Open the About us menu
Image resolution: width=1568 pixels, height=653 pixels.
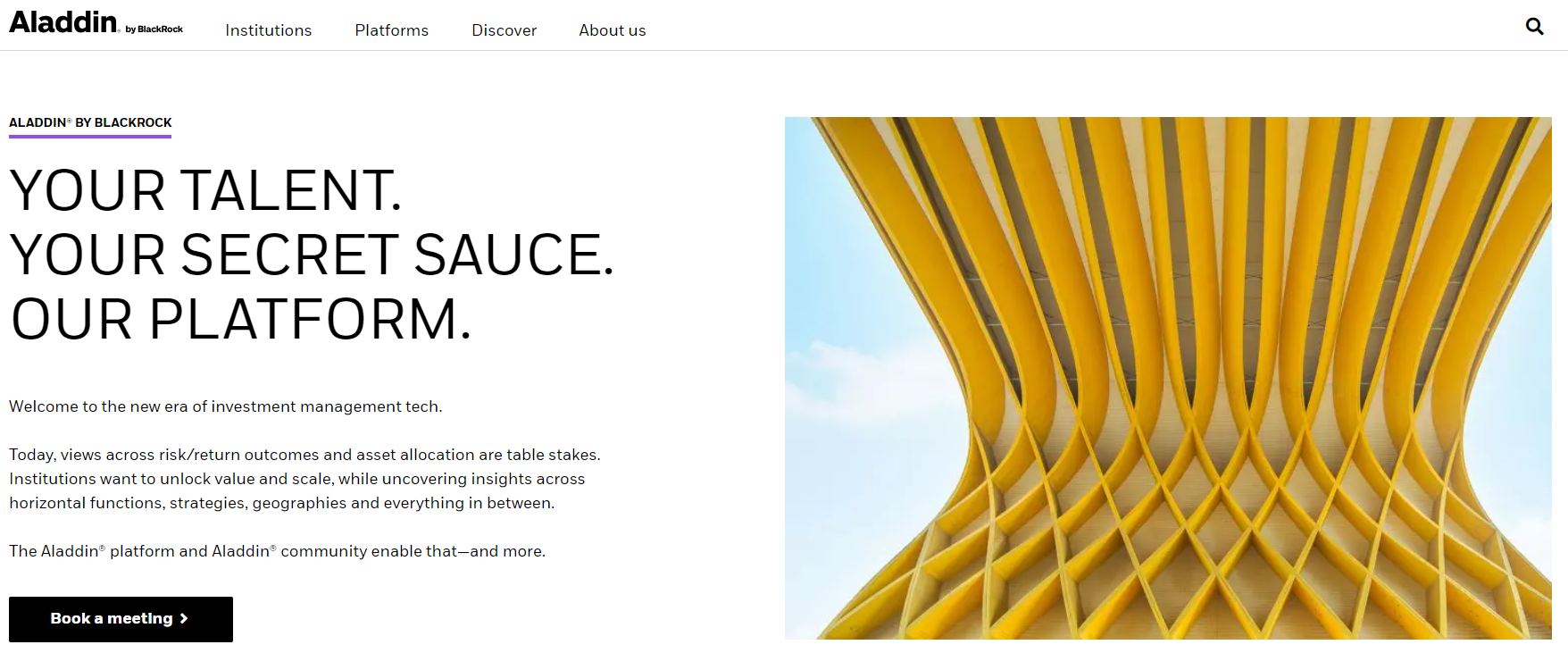click(613, 30)
